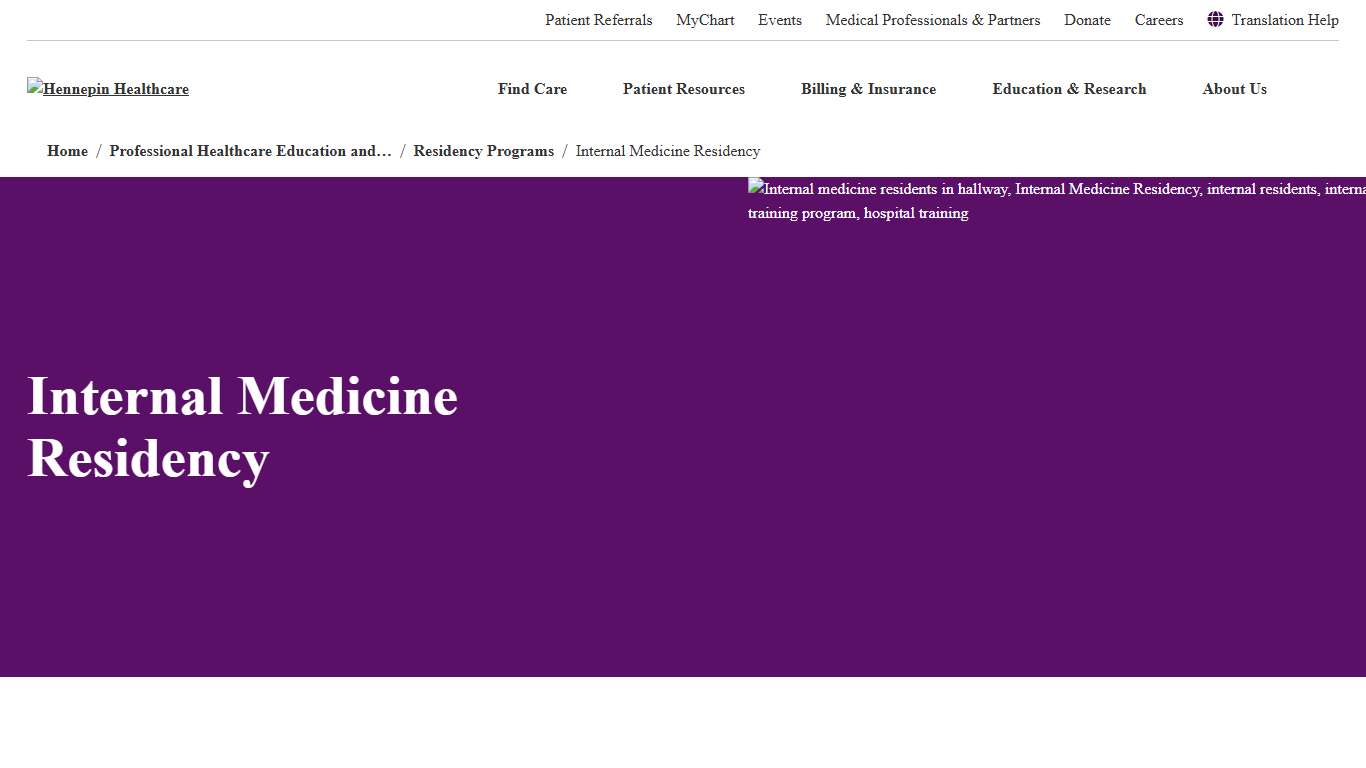The height and width of the screenshot is (768, 1366).
Task: Expand the Billing & Insurance dropdown
Action: (x=868, y=89)
